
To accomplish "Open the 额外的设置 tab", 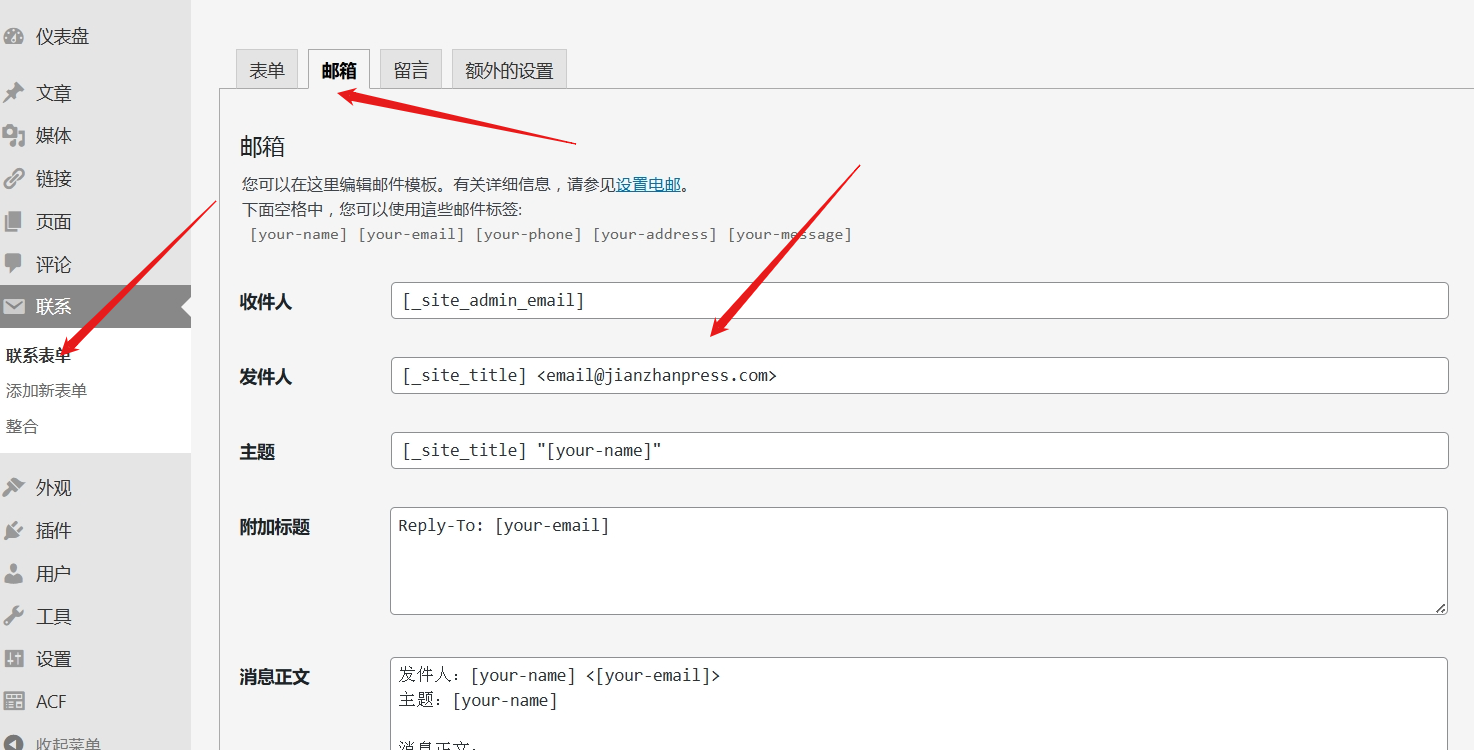I will pyautogui.click(x=509, y=70).
